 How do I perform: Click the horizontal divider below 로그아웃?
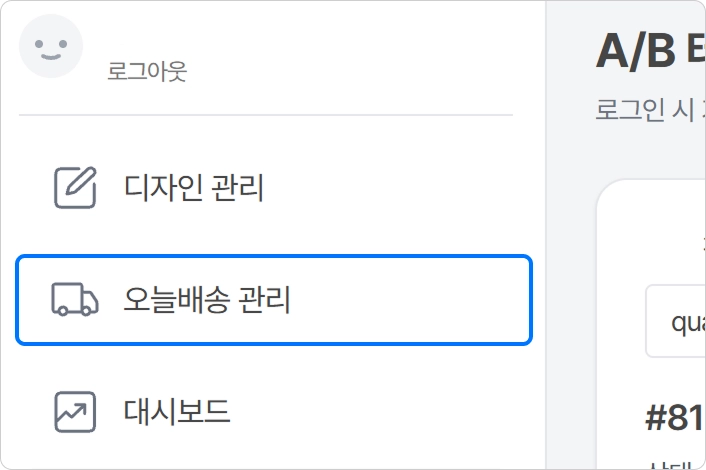[x=265, y=115]
